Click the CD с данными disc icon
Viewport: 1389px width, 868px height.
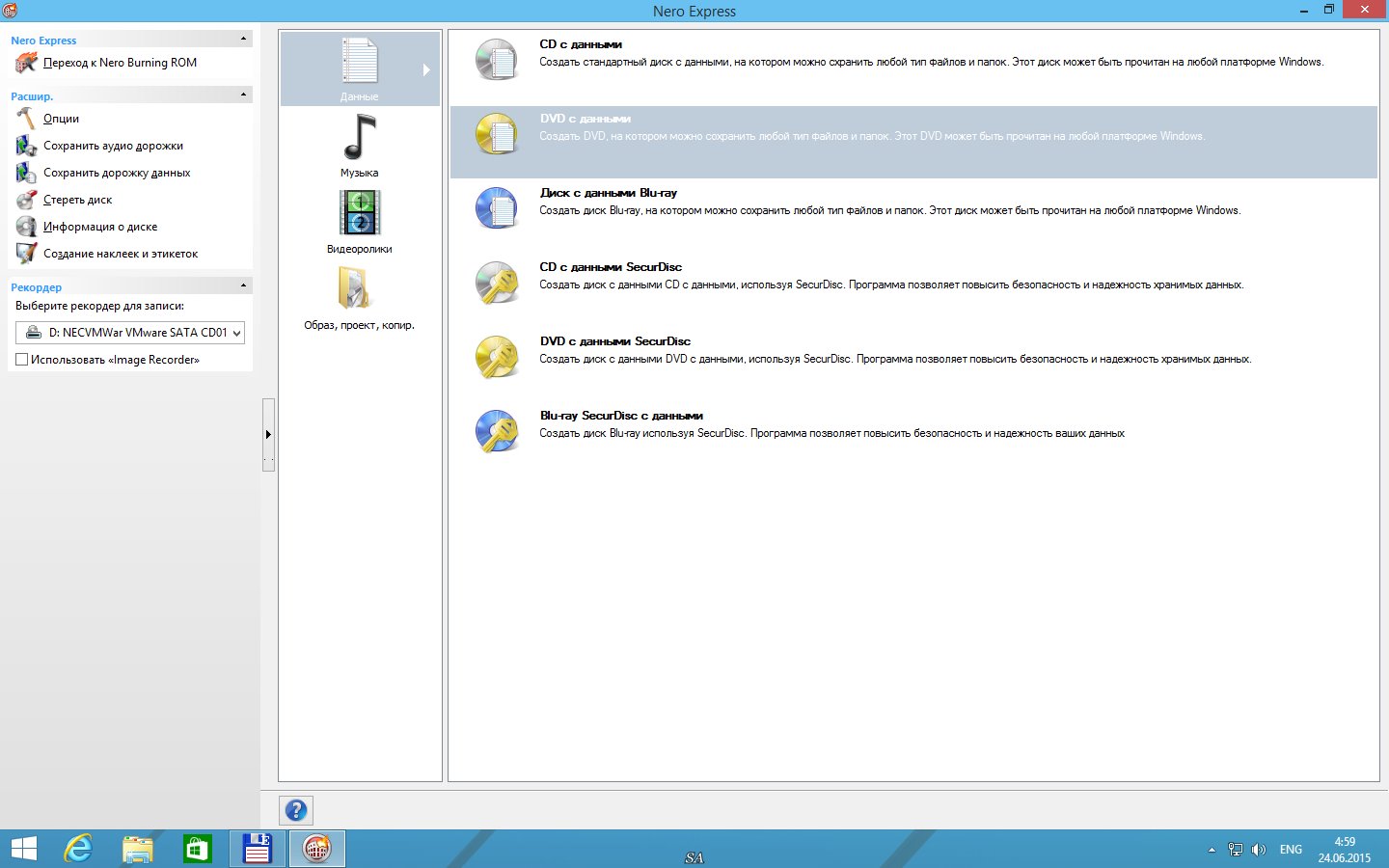pyautogui.click(x=497, y=60)
